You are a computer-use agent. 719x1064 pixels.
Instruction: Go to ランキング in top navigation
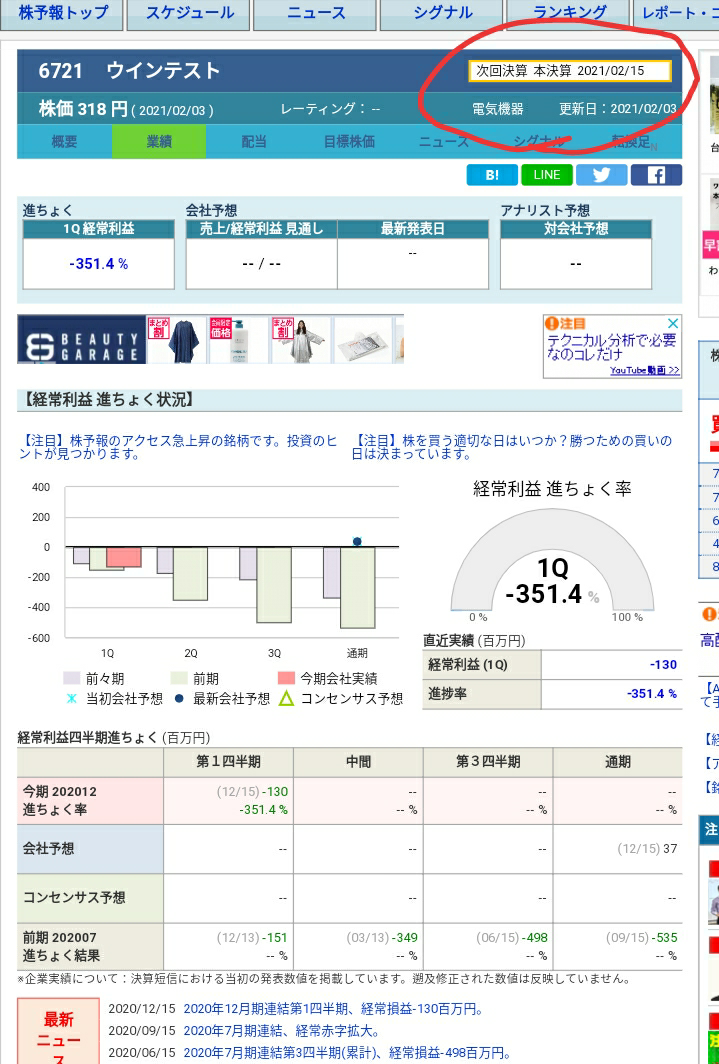click(x=569, y=13)
